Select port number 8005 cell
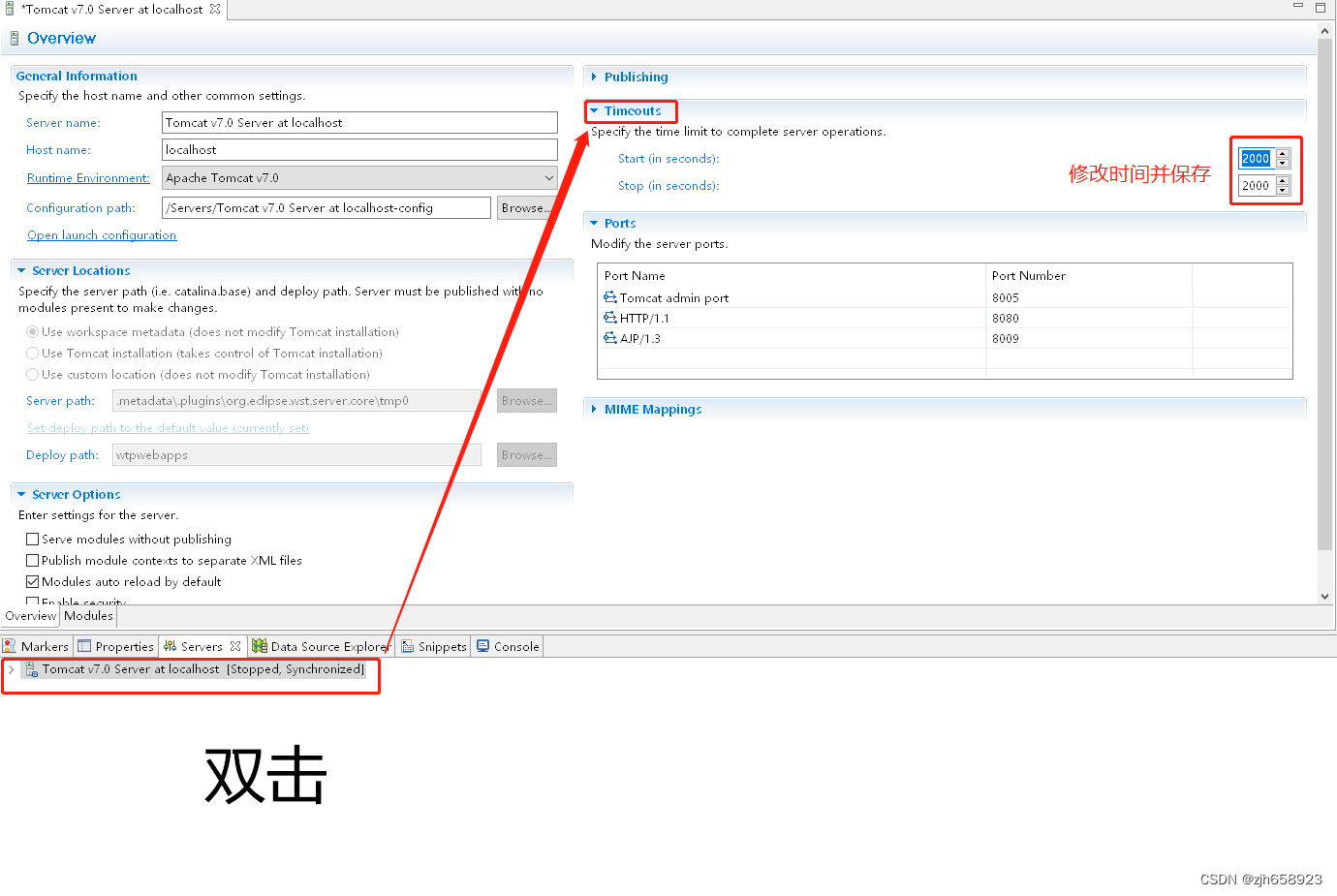 click(1088, 298)
